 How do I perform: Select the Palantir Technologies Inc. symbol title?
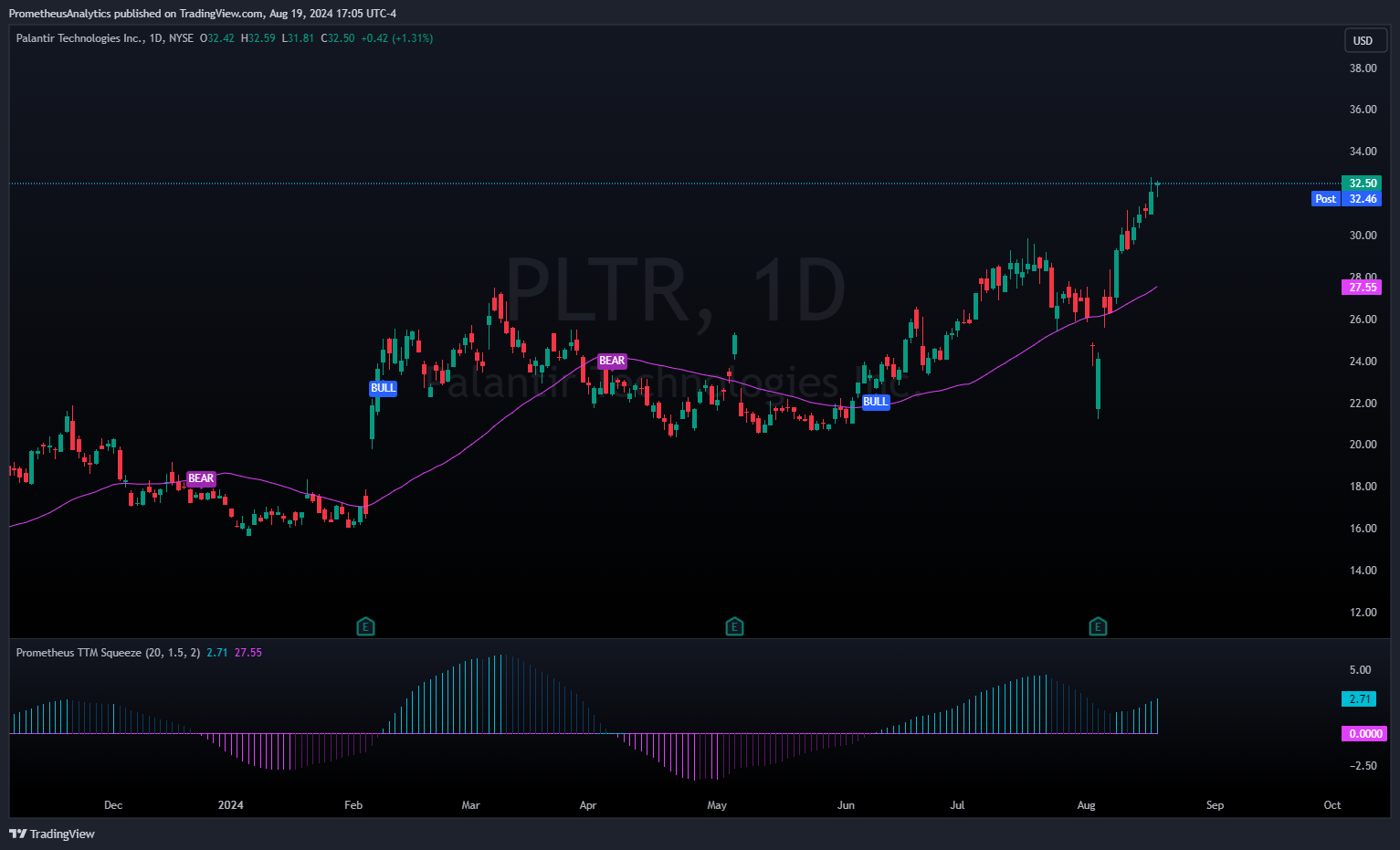79,38
